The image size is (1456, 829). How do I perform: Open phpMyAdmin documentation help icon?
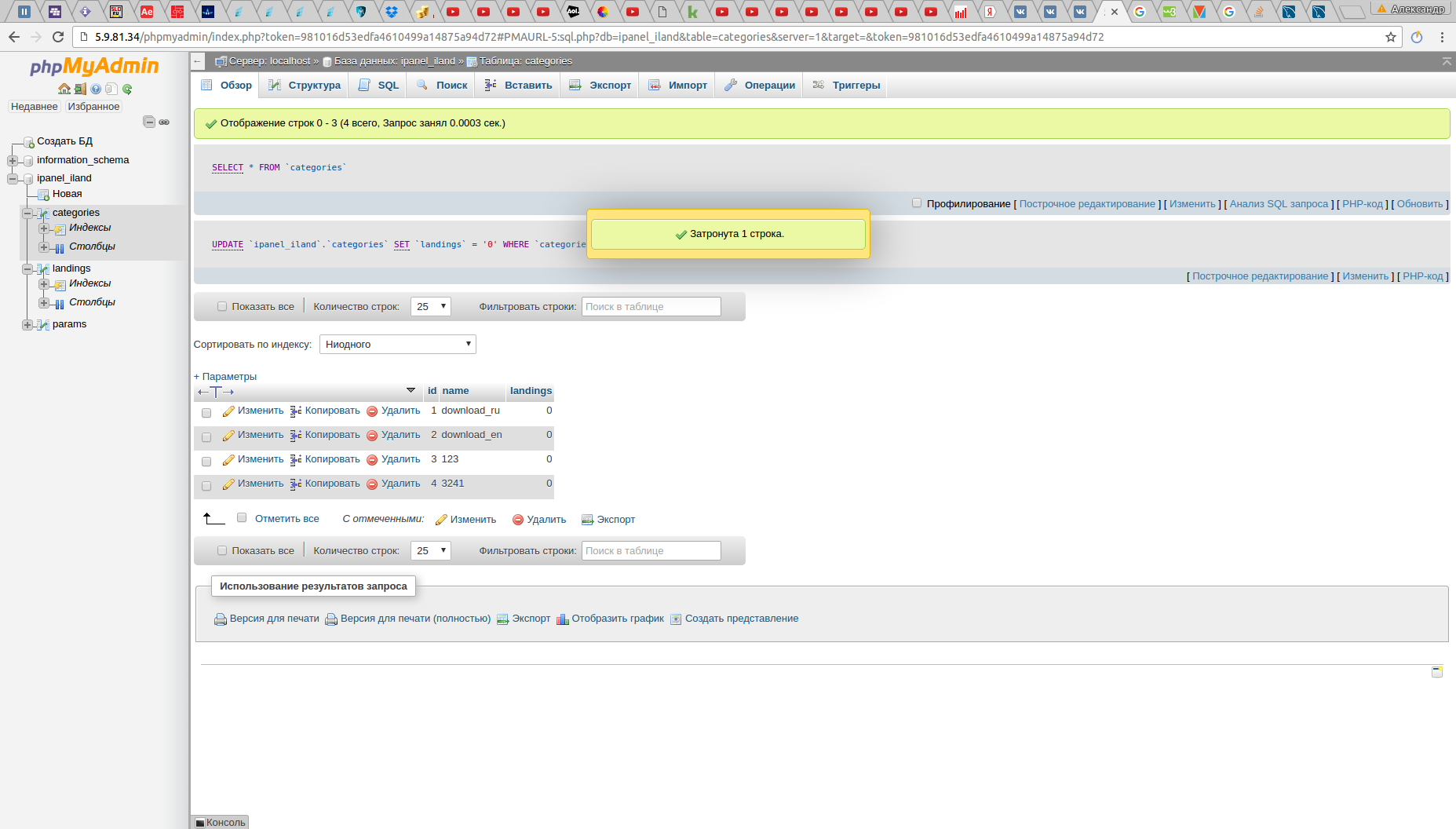[x=96, y=89]
